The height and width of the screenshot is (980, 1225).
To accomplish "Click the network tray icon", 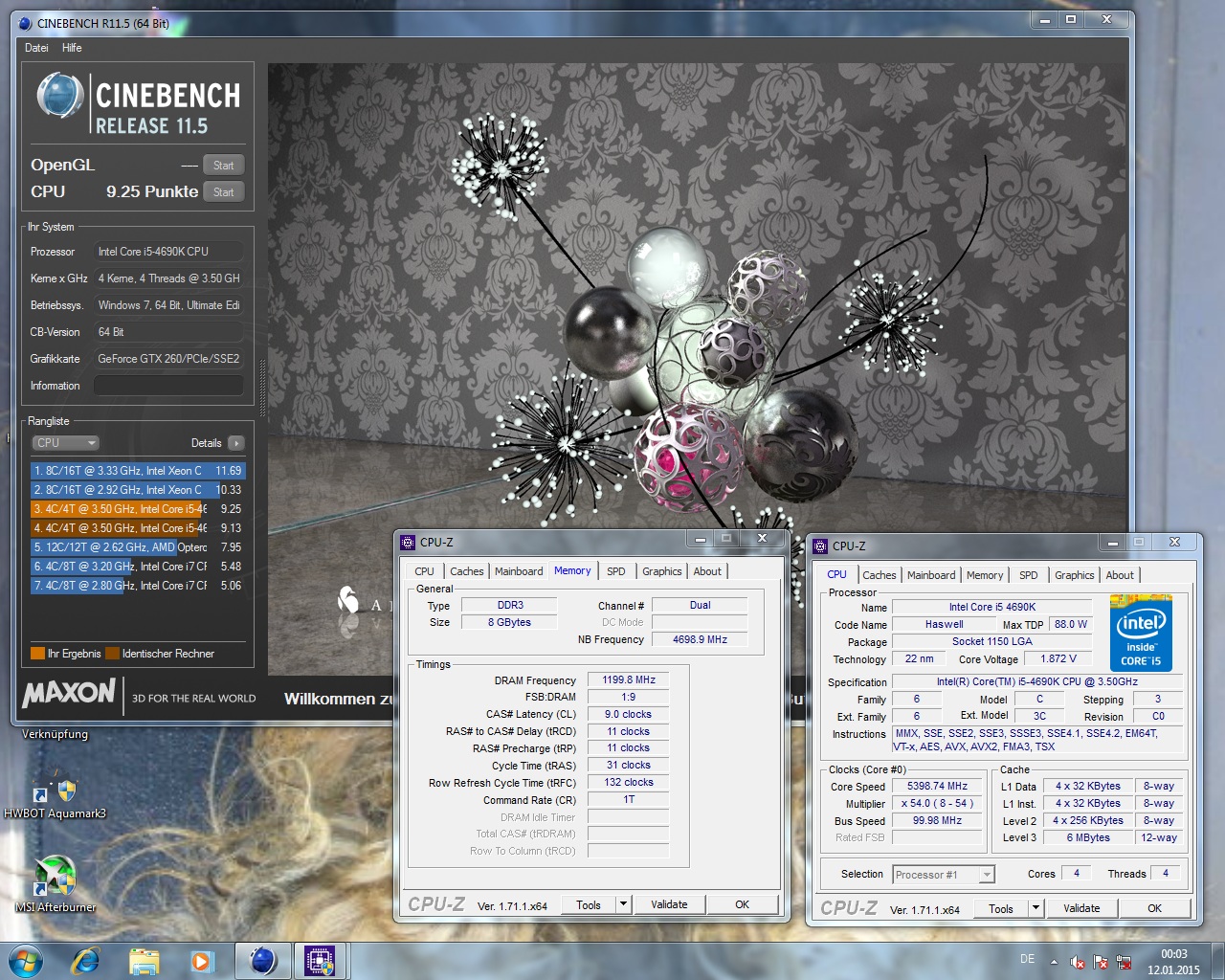I will (1124, 962).
